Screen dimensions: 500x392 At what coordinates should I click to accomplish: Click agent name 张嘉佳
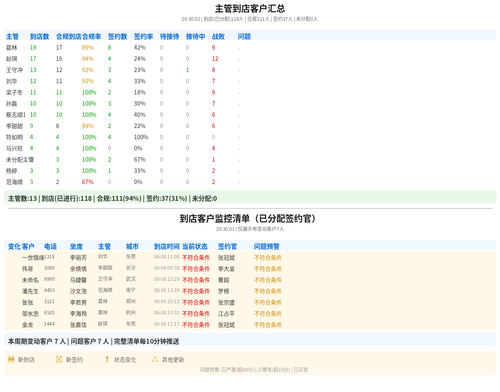(x=78, y=325)
